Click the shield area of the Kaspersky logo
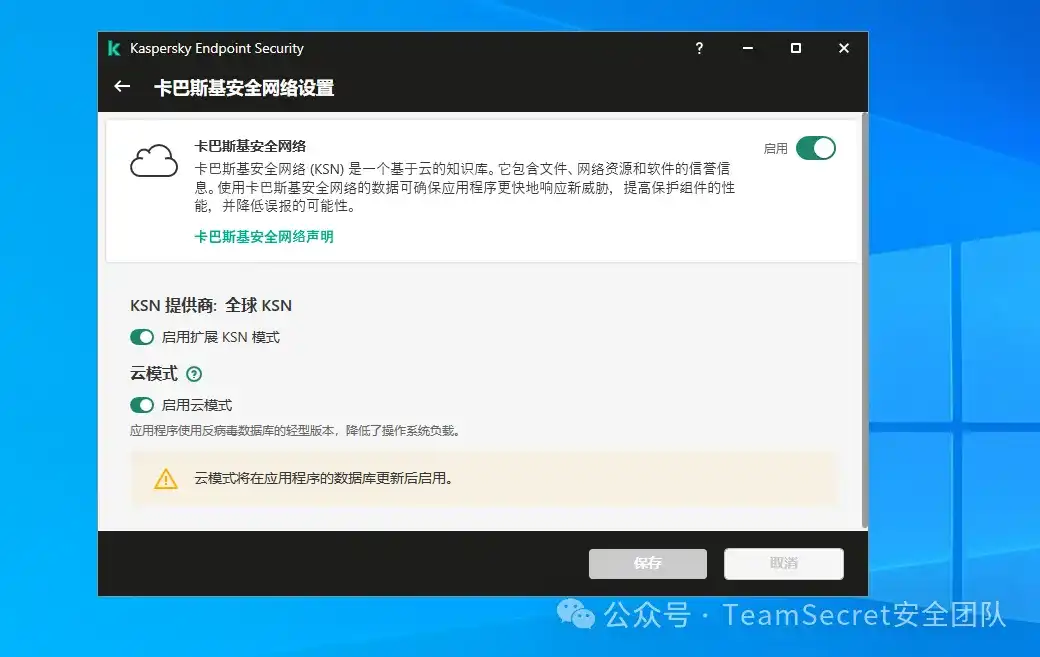 point(113,47)
